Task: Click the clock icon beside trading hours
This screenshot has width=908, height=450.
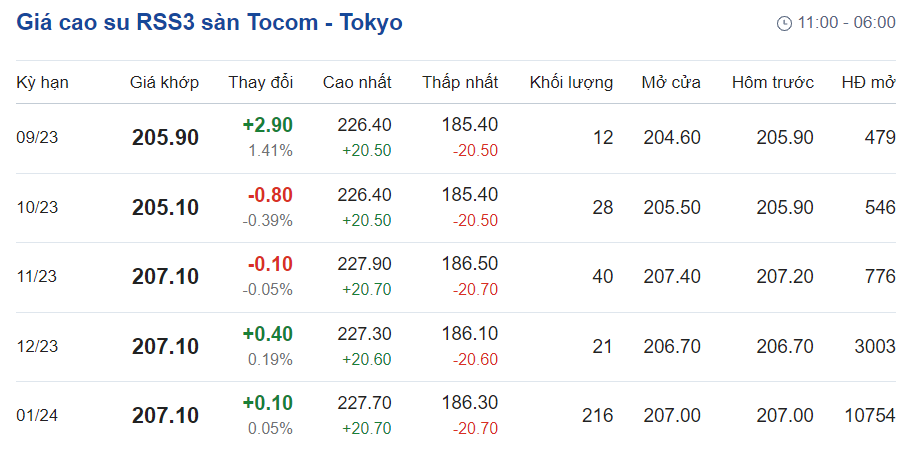Action: pyautogui.click(x=784, y=23)
